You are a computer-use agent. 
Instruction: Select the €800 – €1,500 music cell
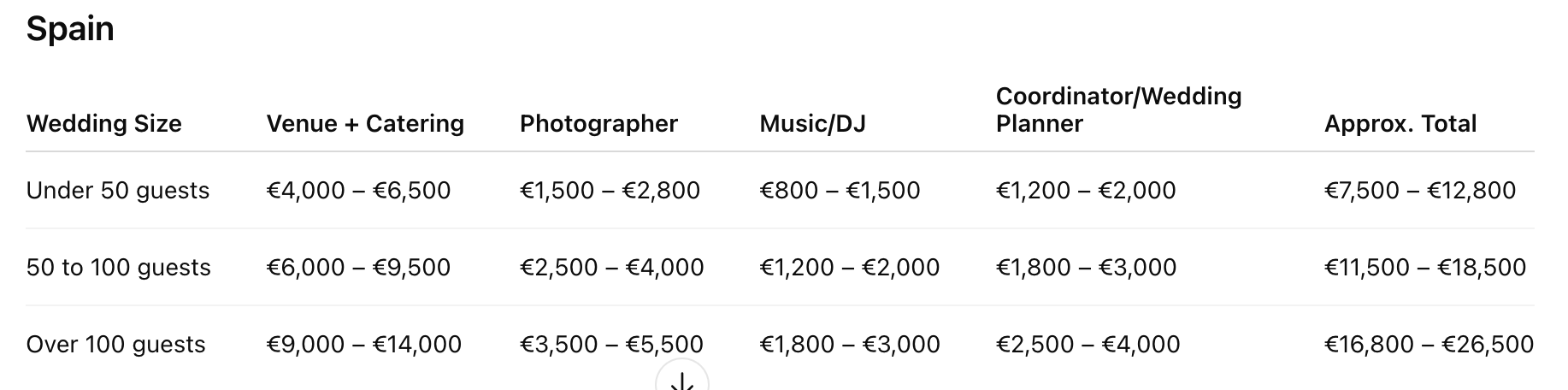click(x=840, y=190)
